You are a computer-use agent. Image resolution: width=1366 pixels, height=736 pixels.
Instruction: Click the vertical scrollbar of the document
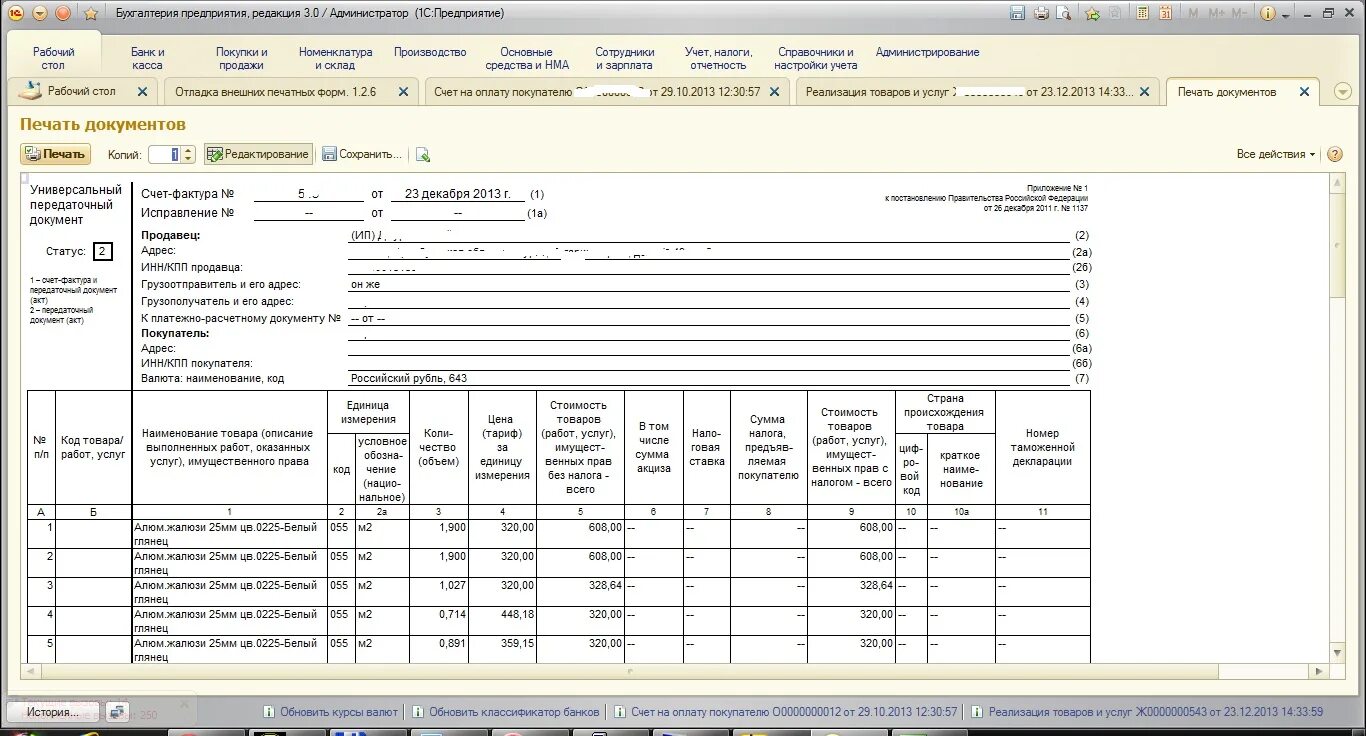(1339, 420)
